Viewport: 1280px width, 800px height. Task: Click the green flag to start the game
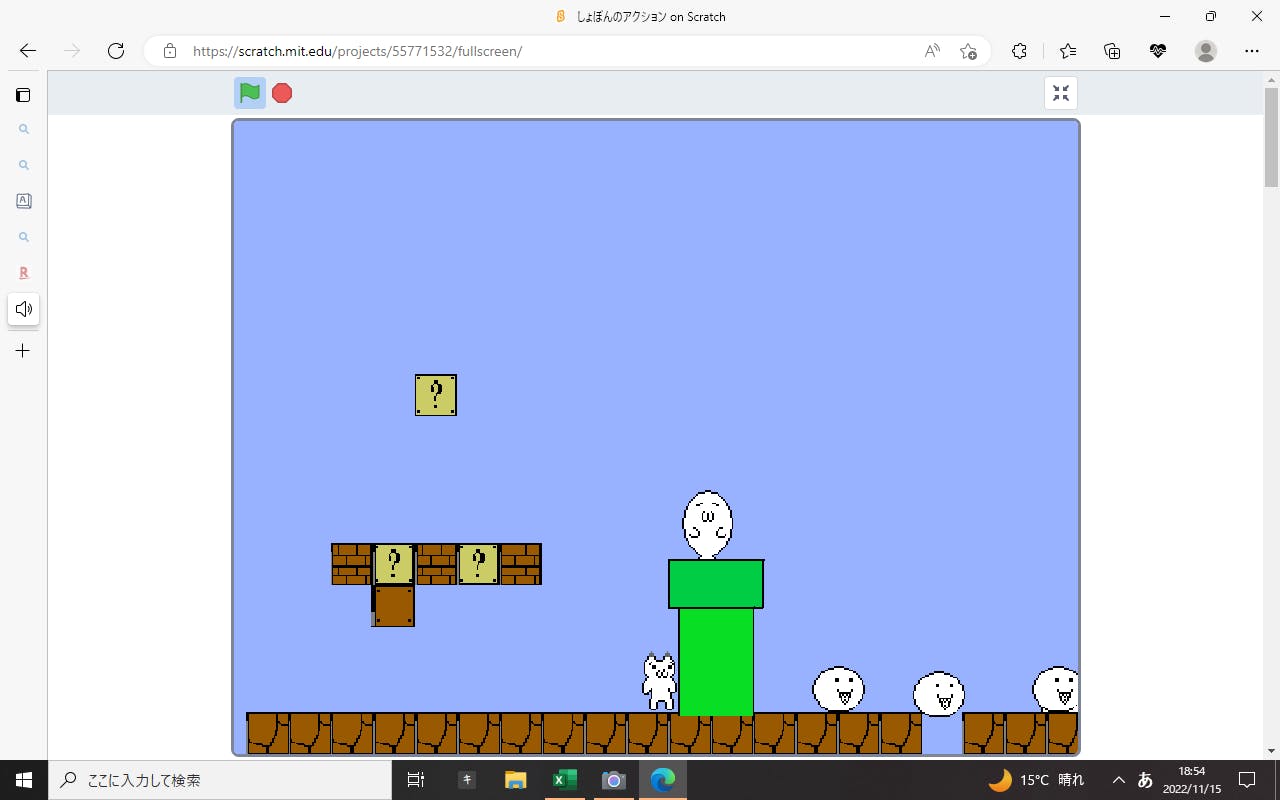click(250, 93)
